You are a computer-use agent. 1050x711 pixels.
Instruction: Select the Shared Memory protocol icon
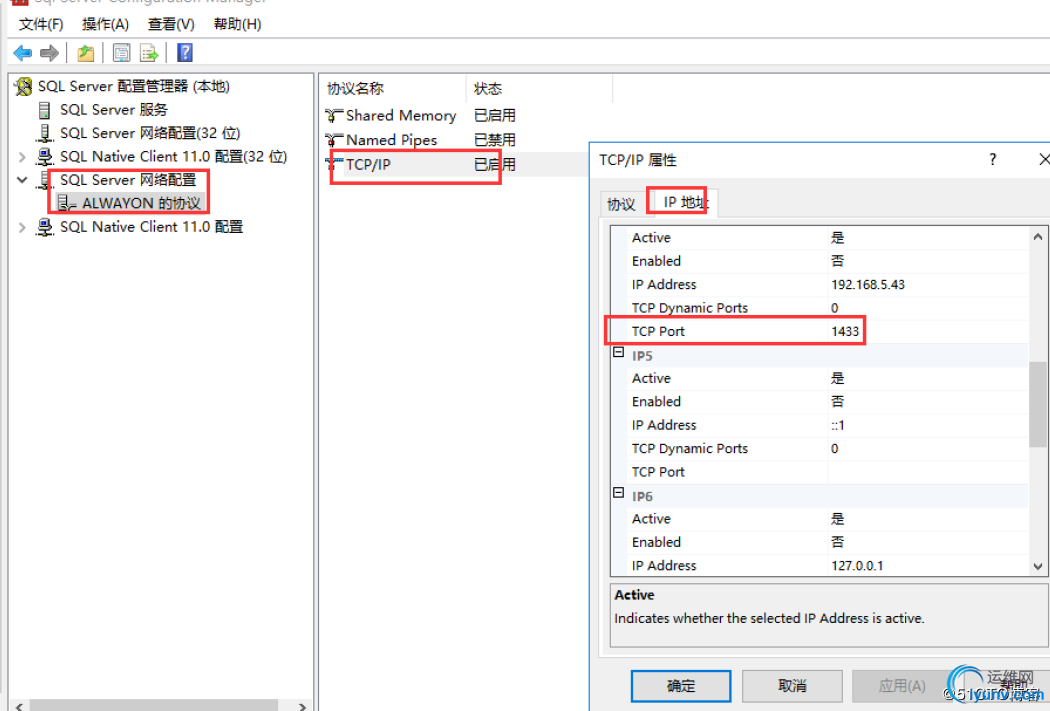coord(333,116)
